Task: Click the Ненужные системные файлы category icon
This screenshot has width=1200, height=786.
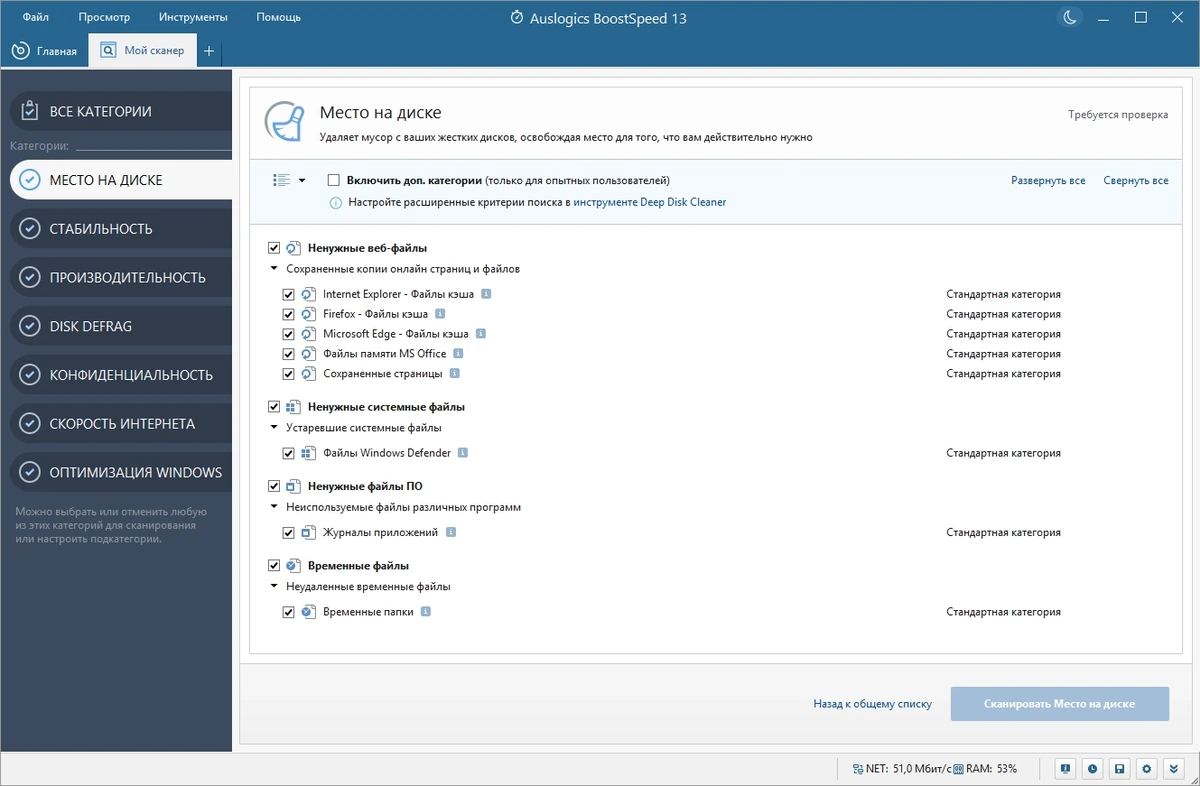Action: pos(294,407)
